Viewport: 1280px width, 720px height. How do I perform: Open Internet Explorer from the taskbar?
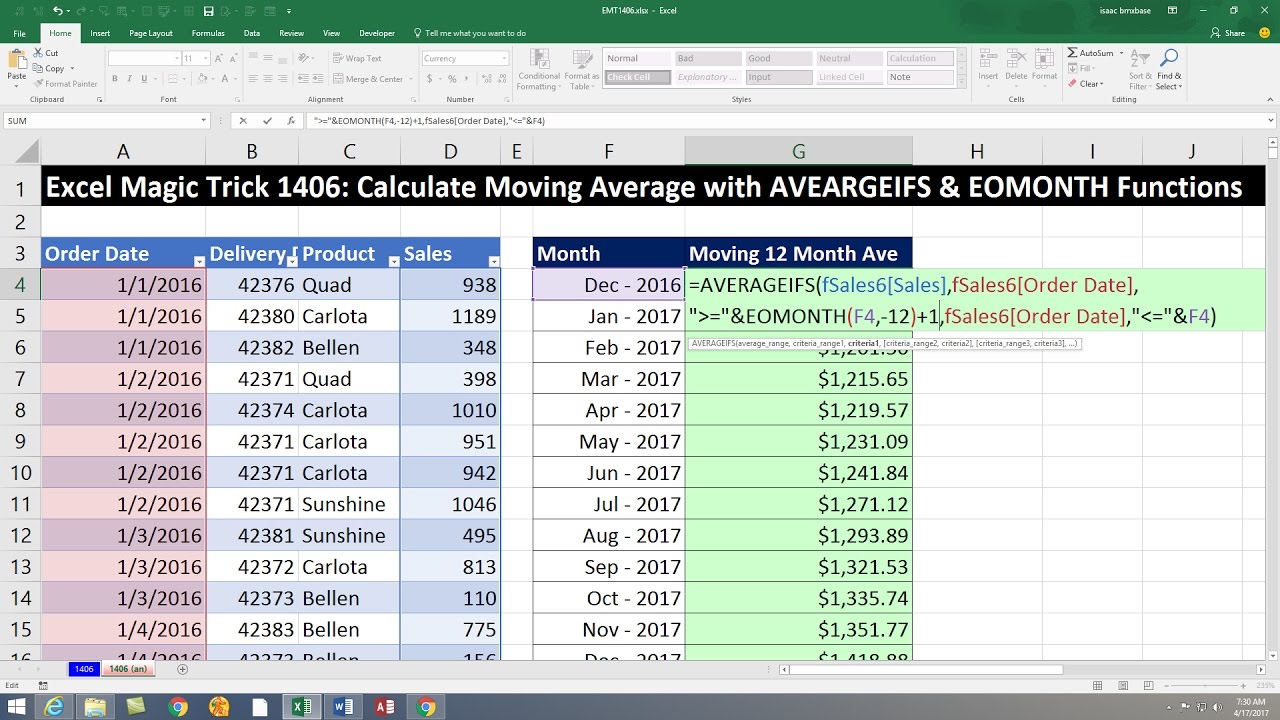(x=54, y=706)
